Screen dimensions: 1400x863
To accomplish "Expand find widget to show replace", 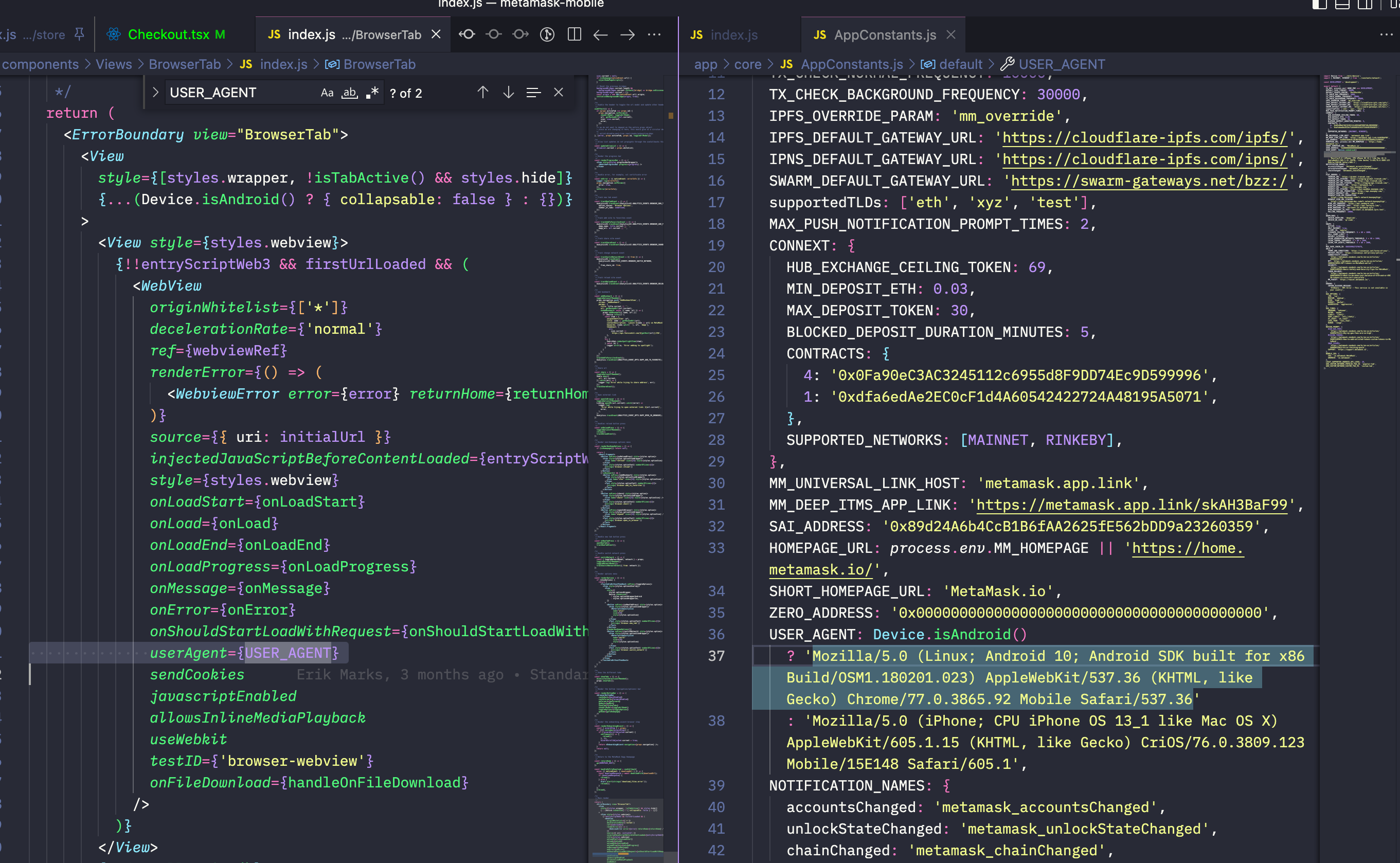I will (x=155, y=93).
